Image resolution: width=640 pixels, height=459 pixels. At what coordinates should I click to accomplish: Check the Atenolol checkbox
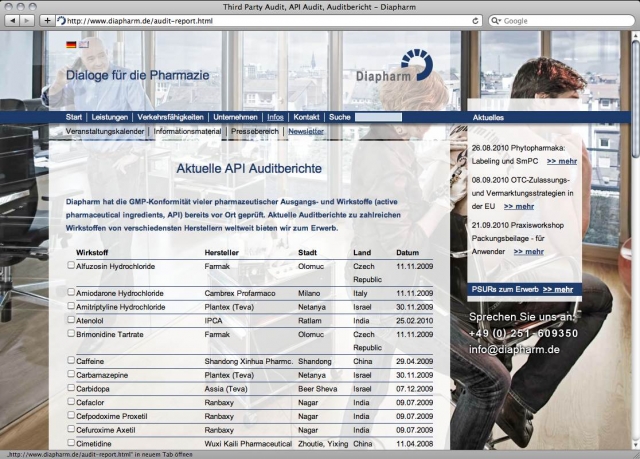[71, 320]
